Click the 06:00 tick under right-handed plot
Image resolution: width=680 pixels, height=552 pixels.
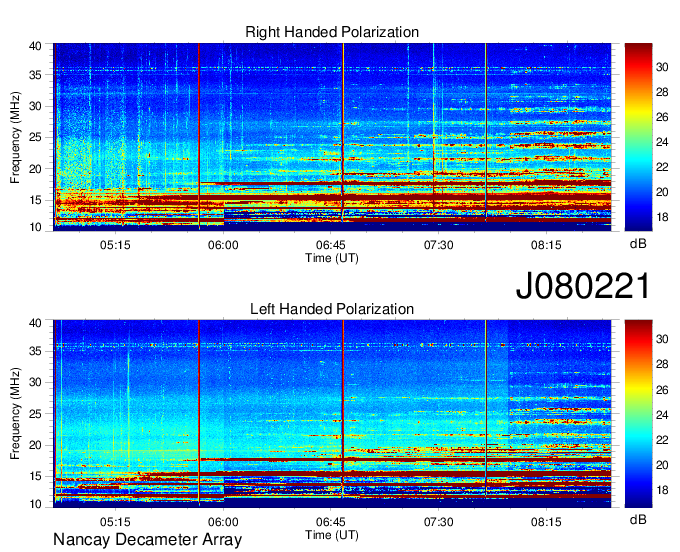click(x=223, y=245)
